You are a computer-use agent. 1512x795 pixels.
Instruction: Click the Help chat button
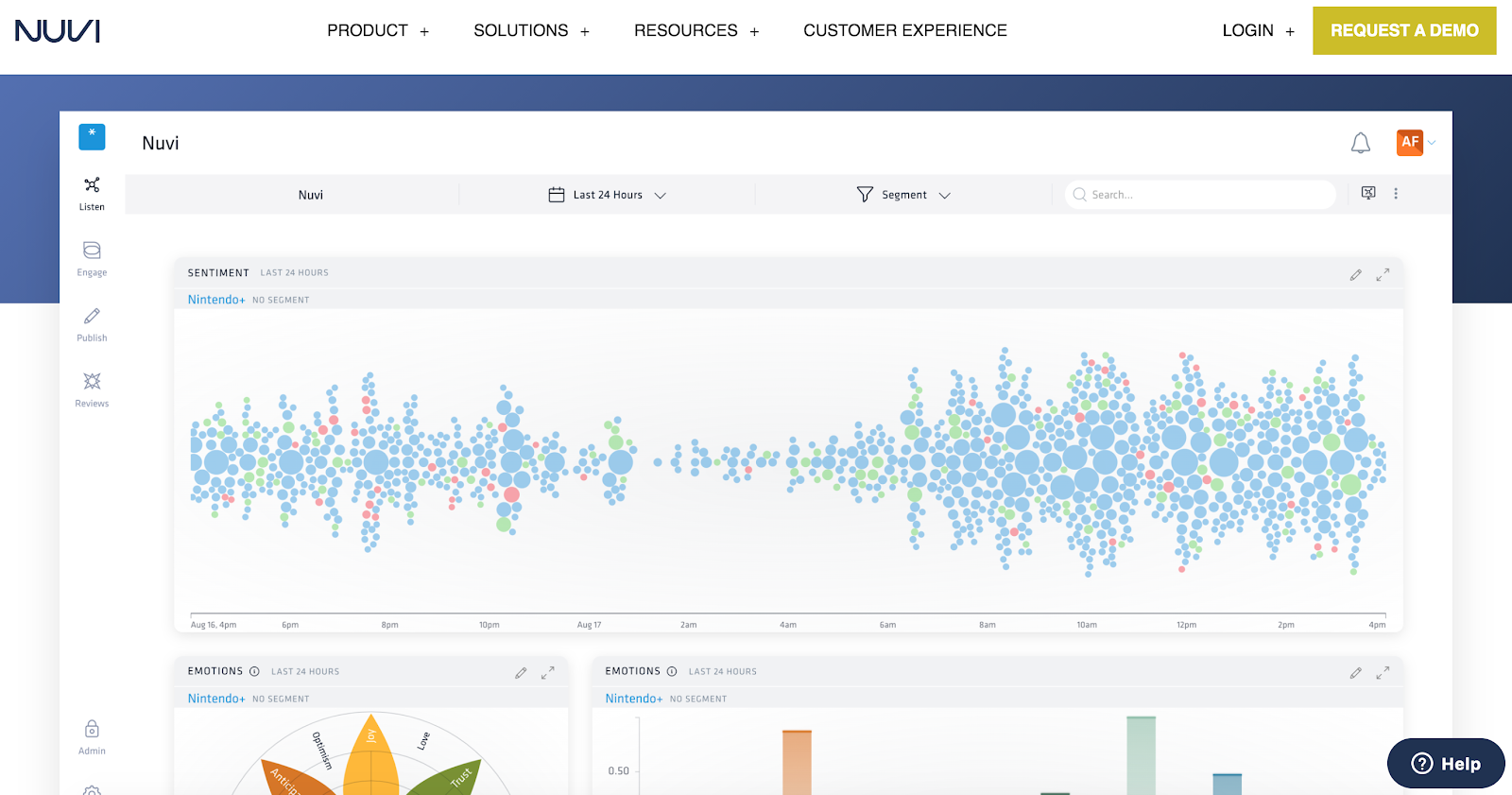[x=1446, y=764]
